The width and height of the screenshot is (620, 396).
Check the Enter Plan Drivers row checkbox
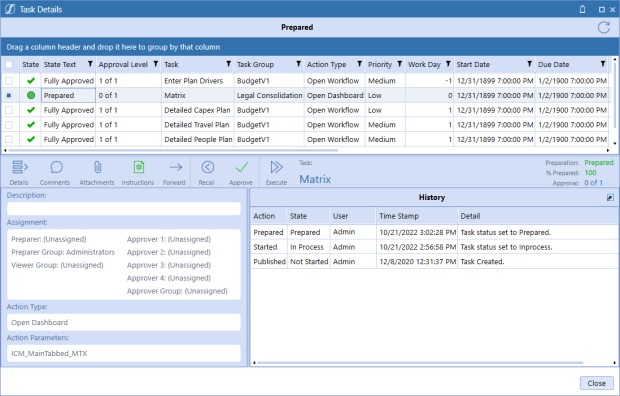pyautogui.click(x=9, y=81)
